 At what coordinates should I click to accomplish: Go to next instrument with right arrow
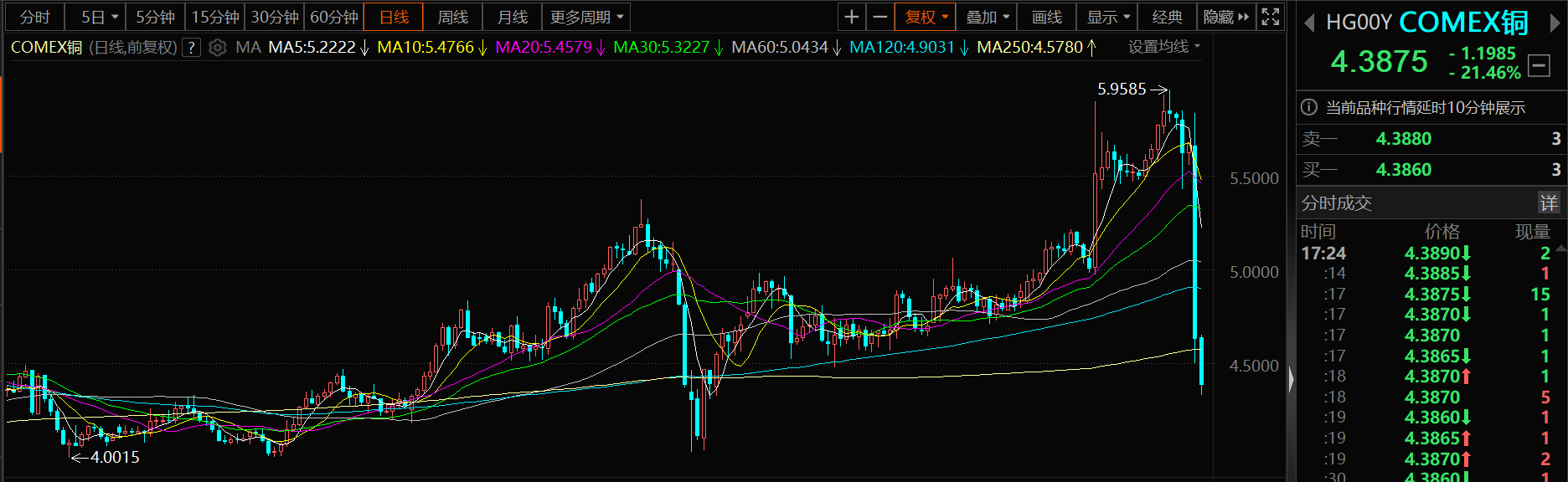(1555, 23)
